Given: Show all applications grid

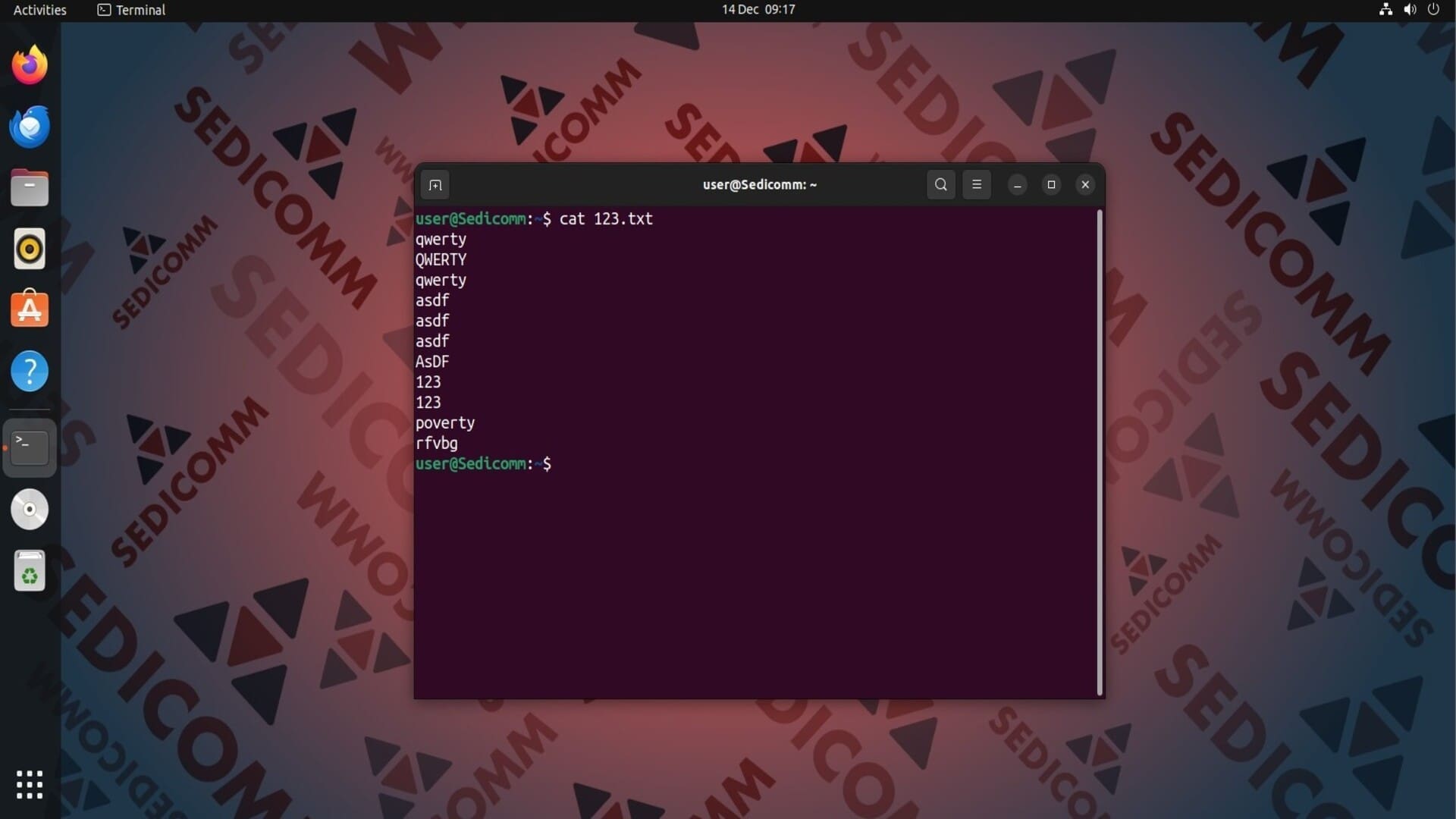Looking at the screenshot, I should pos(30,784).
